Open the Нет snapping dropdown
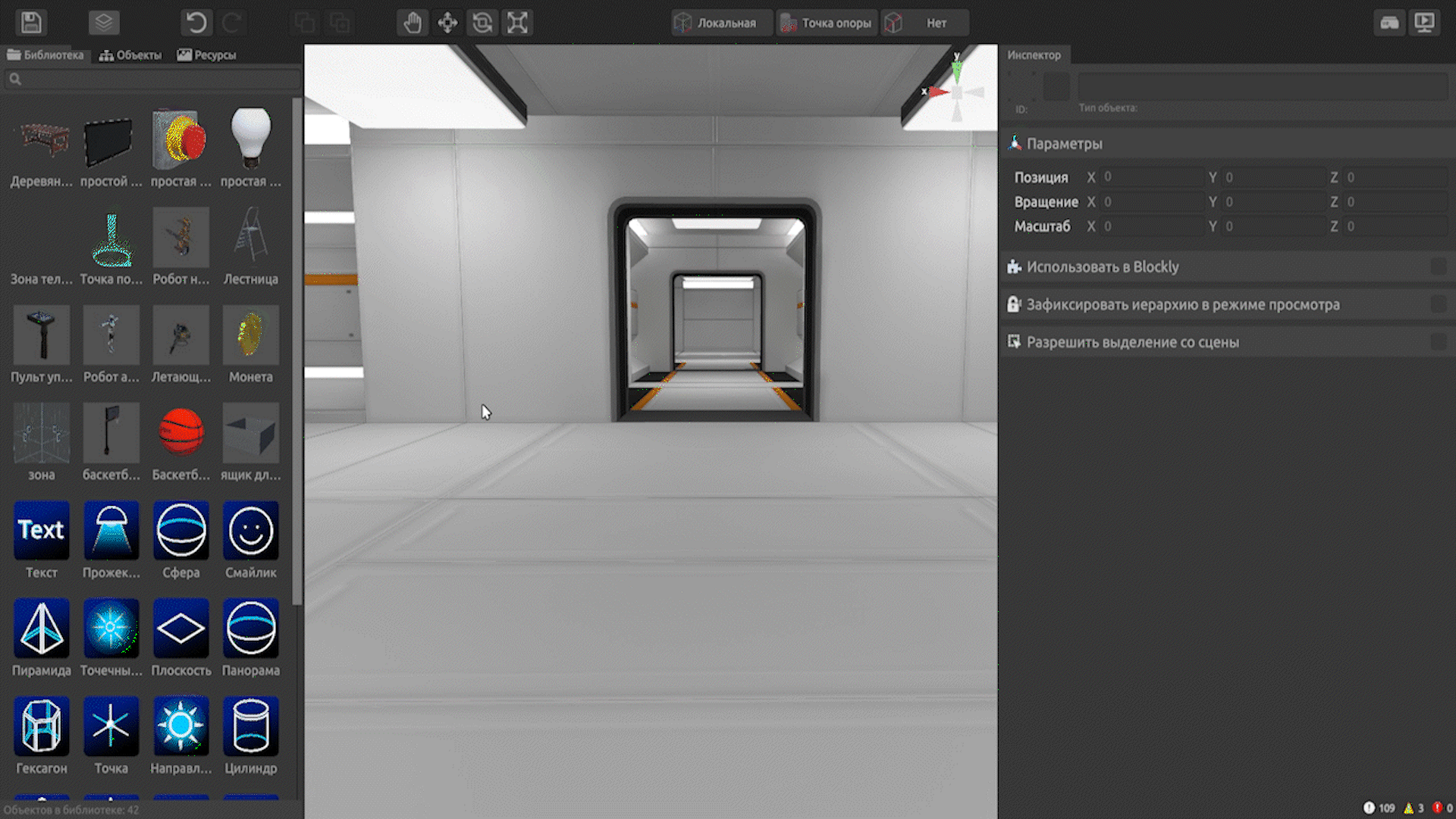 (927, 23)
